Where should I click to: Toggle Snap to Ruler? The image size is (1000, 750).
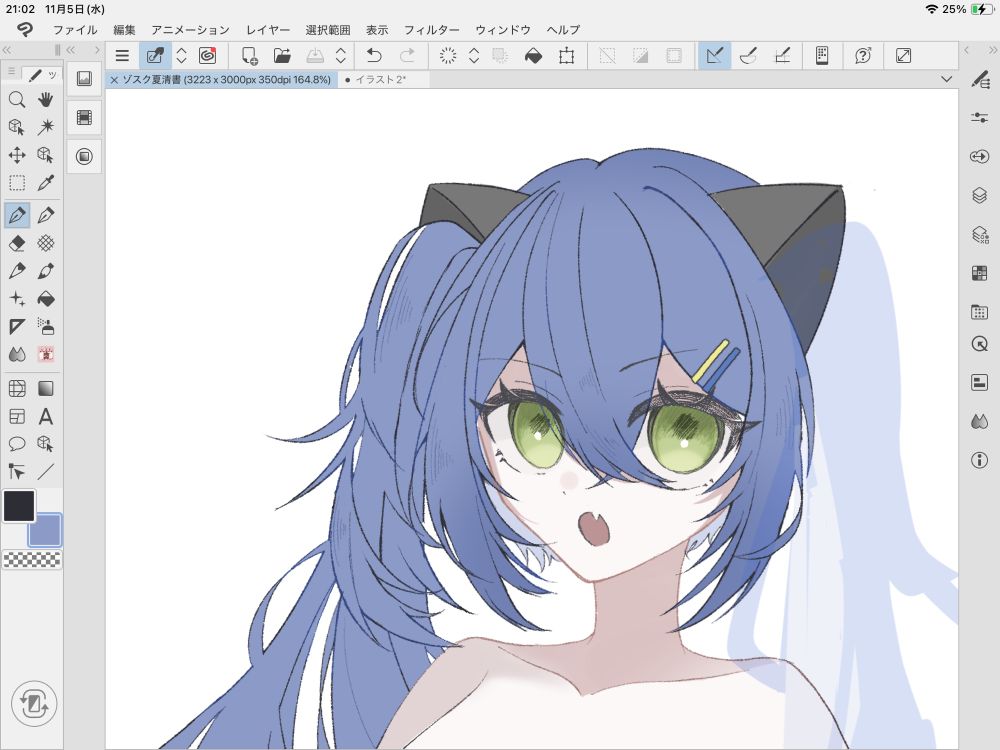715,56
